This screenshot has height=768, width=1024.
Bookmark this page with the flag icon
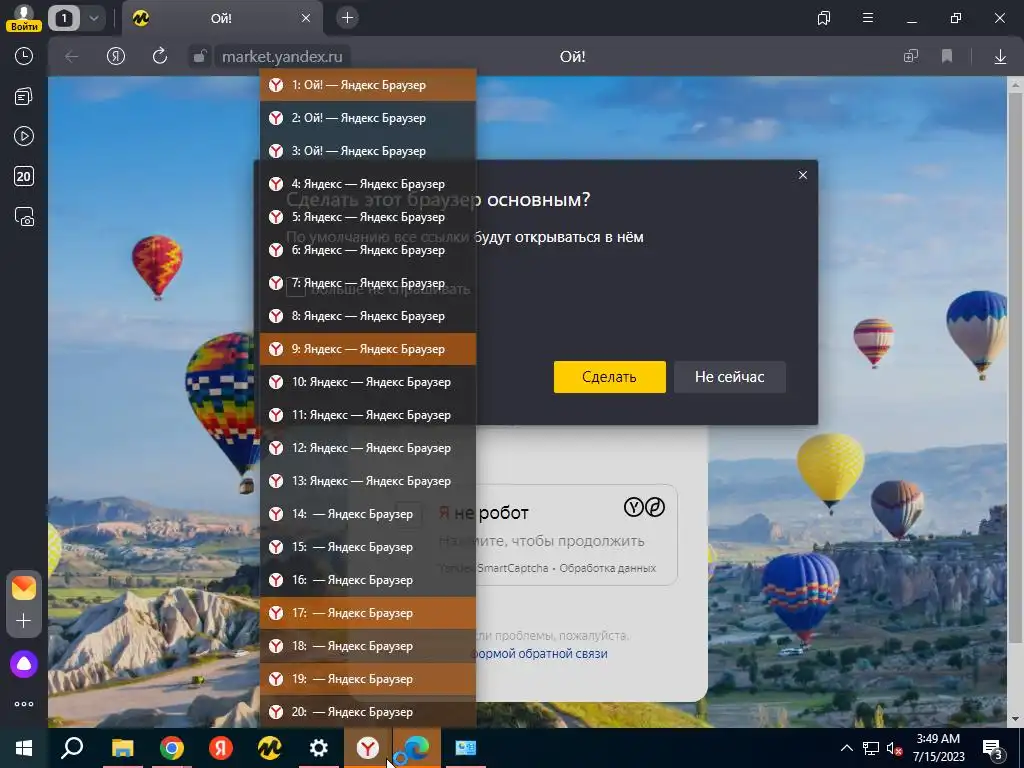pos(947,57)
